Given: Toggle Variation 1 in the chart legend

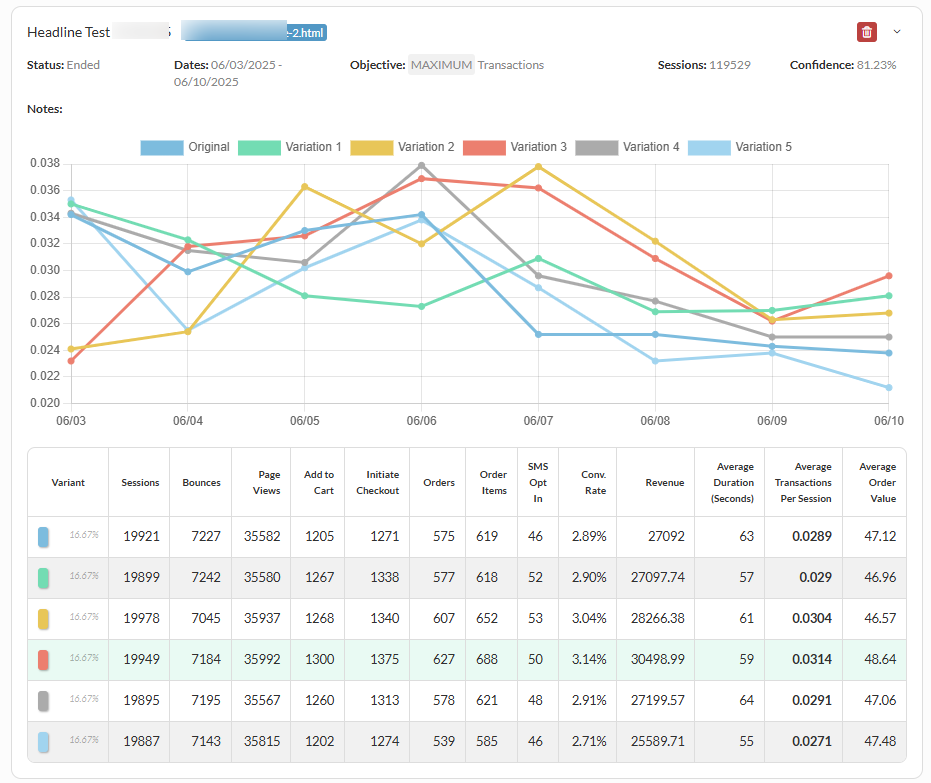Looking at the screenshot, I should [290, 147].
